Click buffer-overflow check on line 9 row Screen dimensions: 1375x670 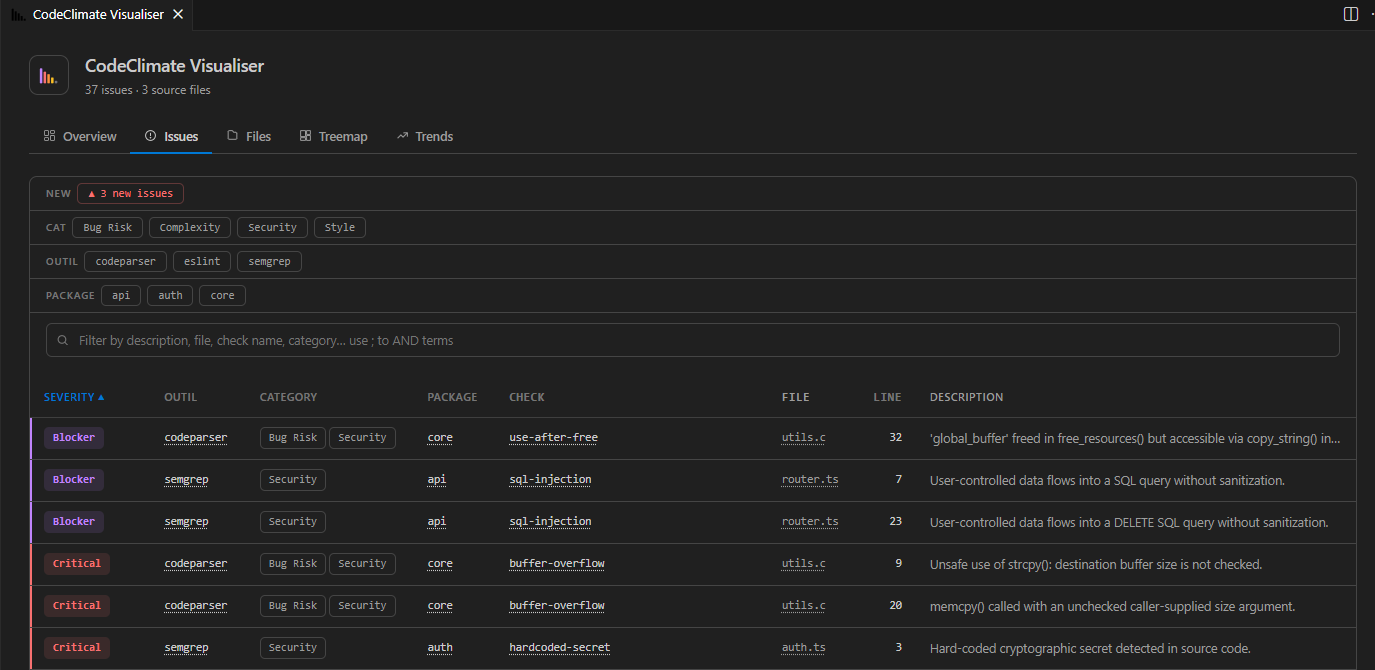pyautogui.click(x=557, y=564)
